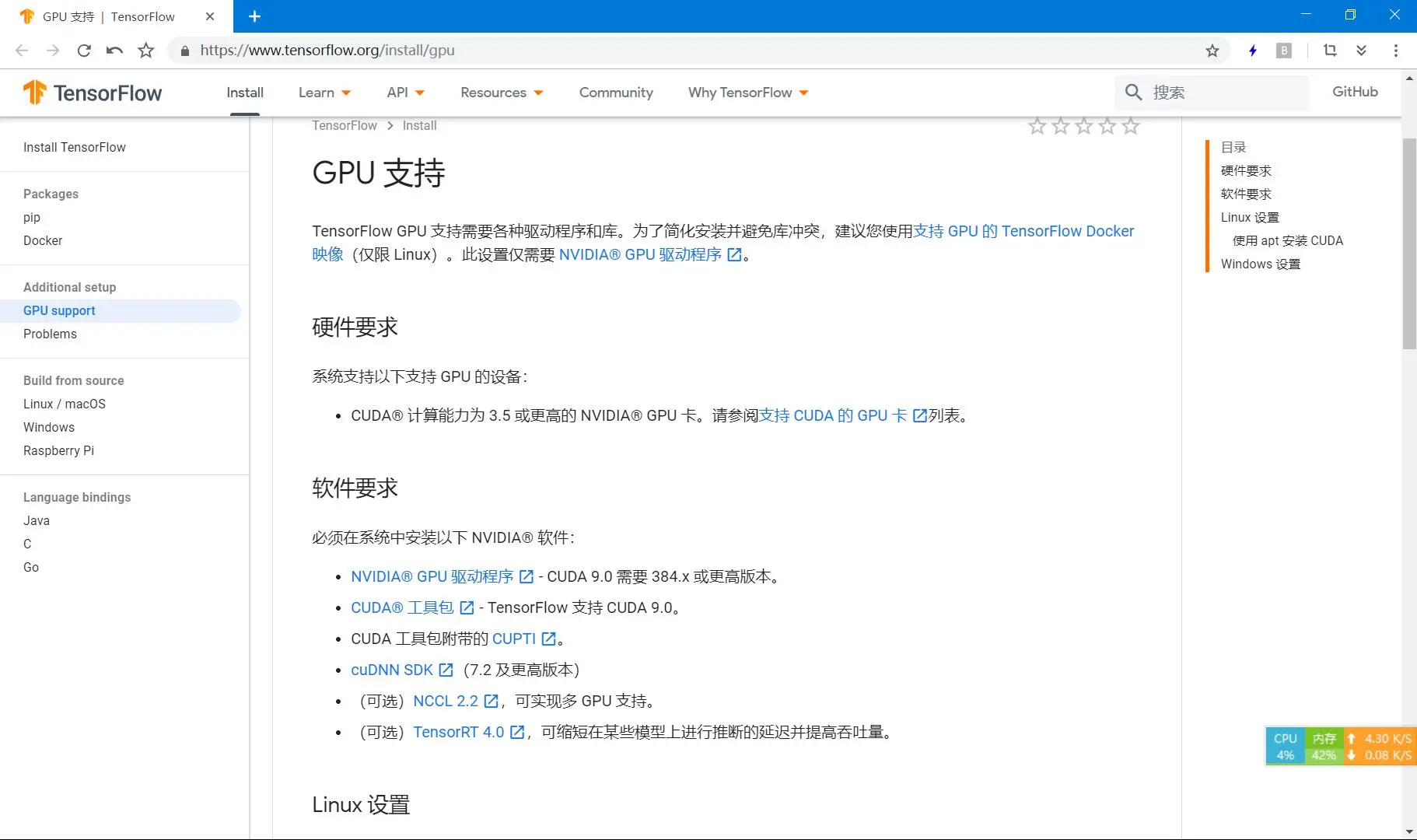The image size is (1417, 840).
Task: Click the TensorFlow logo in header
Action: pyautogui.click(x=93, y=93)
